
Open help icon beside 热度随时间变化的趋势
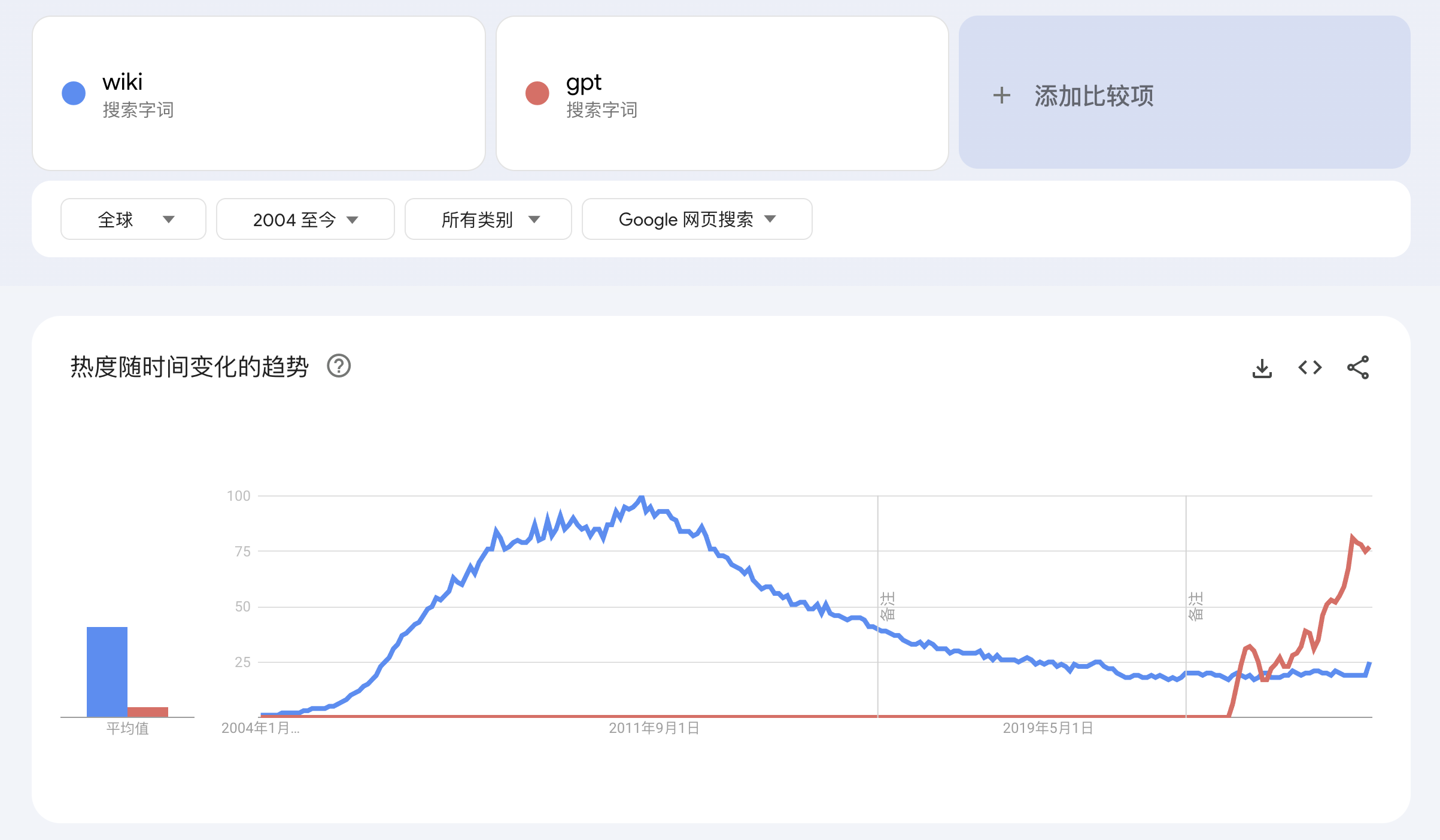[339, 366]
